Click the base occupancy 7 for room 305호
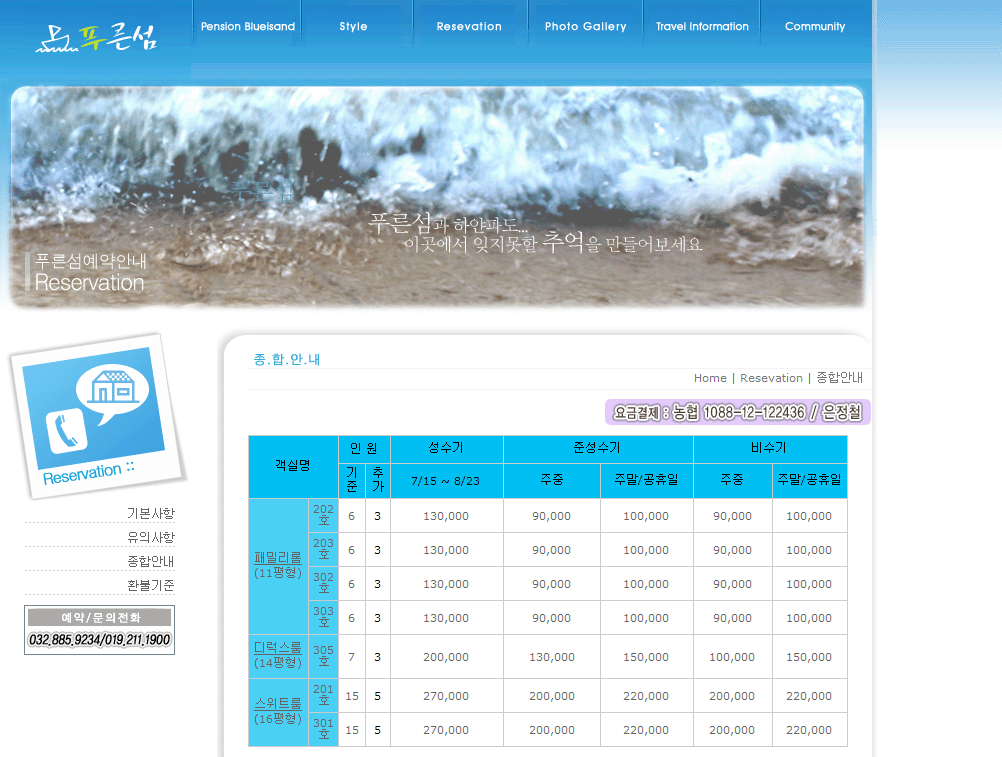 [351, 657]
